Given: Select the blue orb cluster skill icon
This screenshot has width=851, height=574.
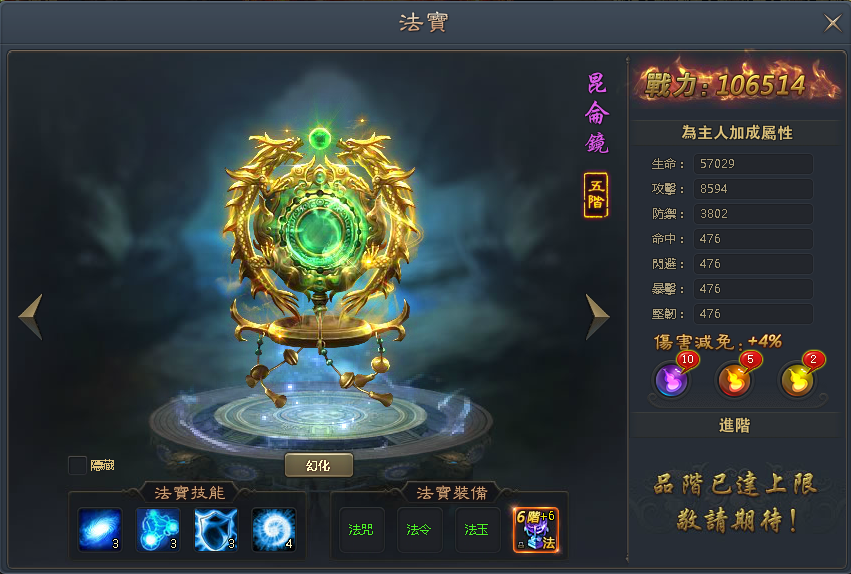Looking at the screenshot, I should 158,530.
